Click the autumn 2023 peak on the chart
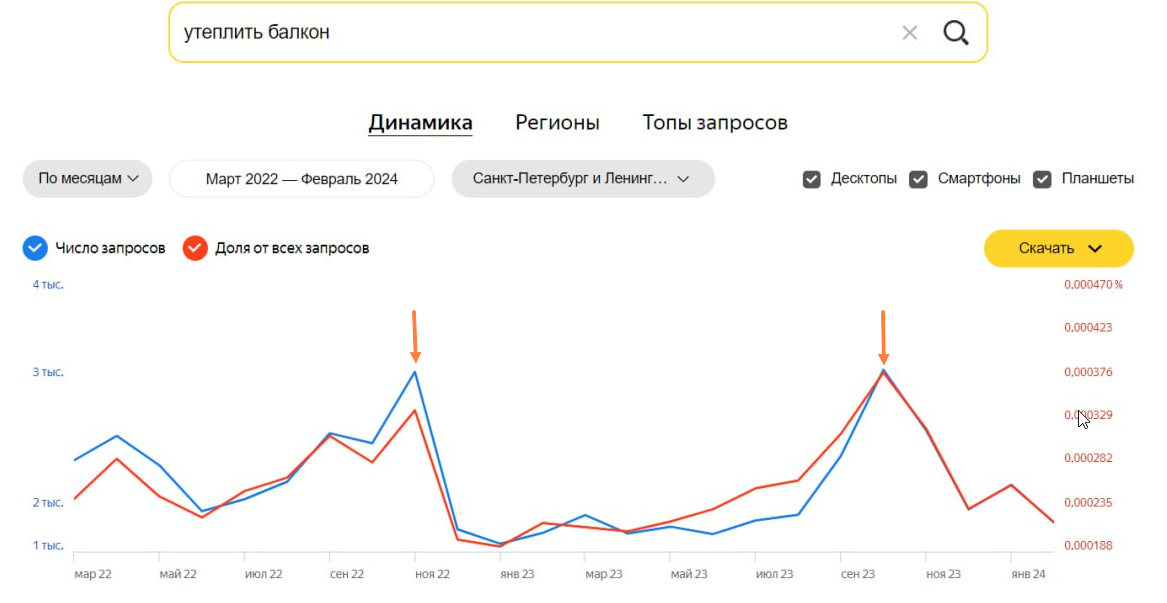1167x603 pixels. point(883,370)
